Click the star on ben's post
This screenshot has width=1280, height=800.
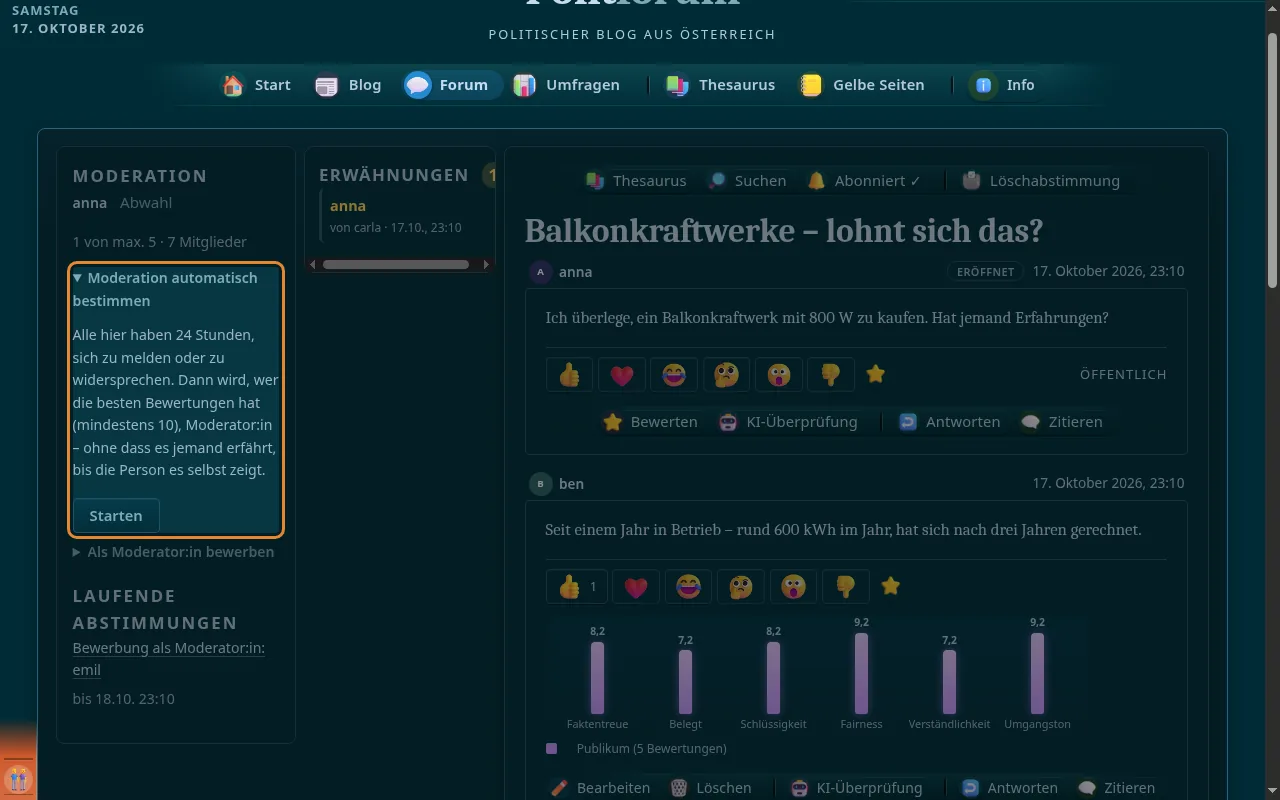click(x=891, y=586)
